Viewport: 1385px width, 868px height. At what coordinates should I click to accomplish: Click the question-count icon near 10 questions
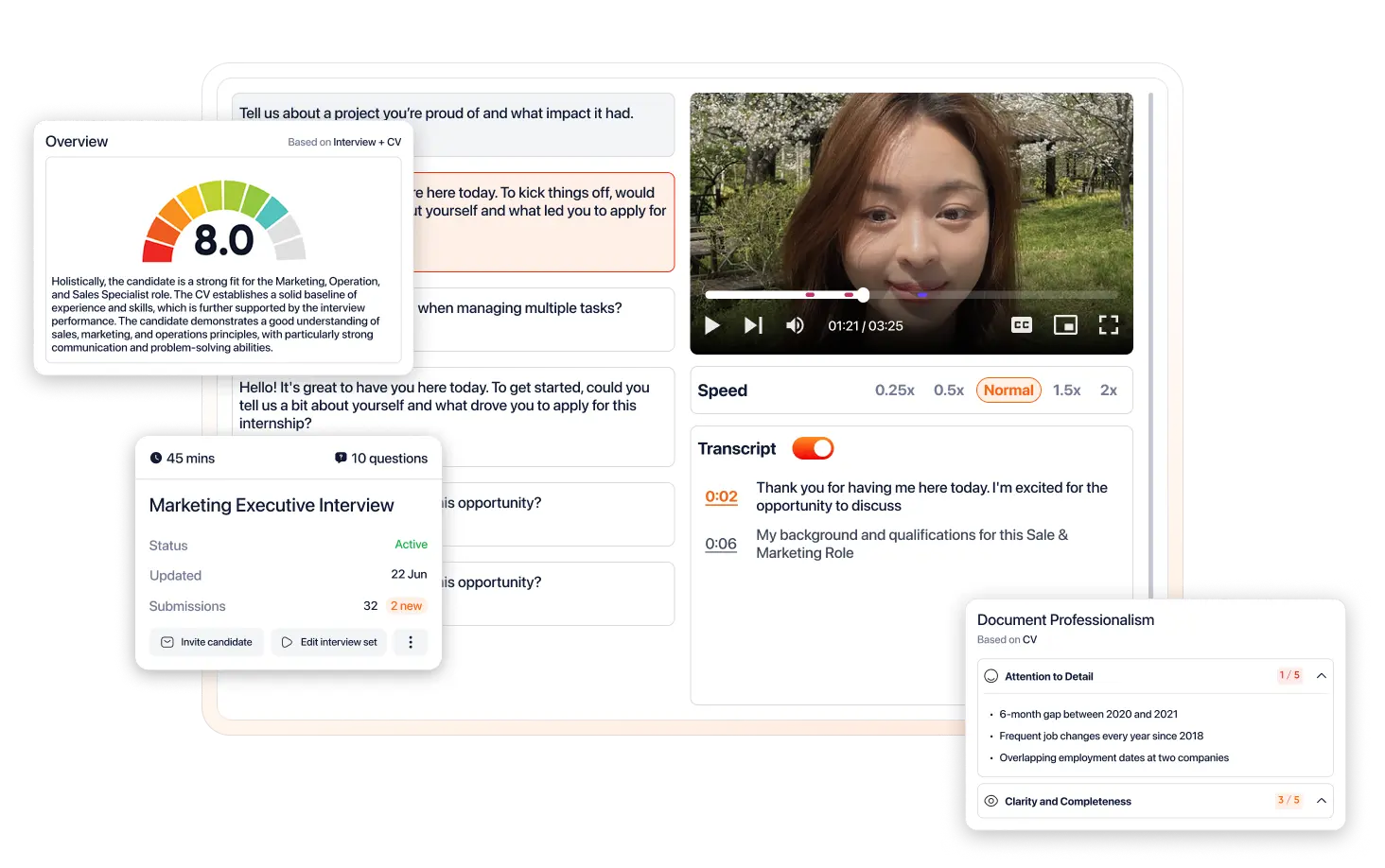coord(341,457)
